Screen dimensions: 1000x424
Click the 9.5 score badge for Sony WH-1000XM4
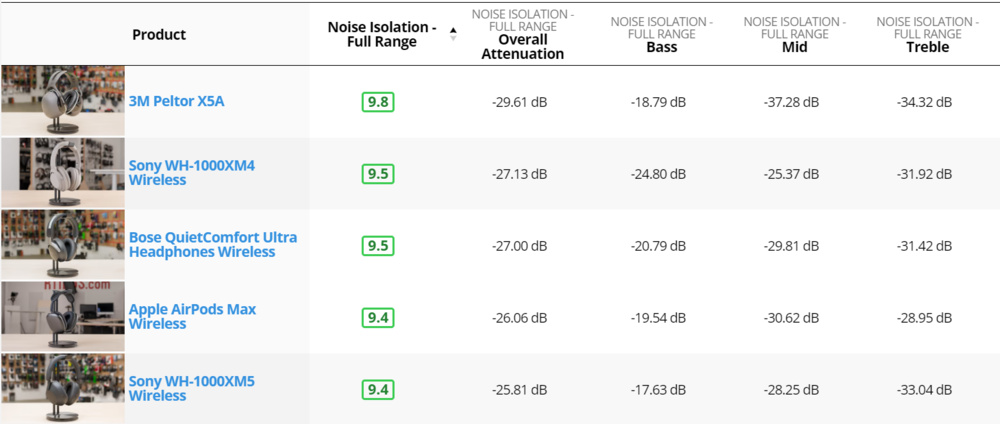point(378,174)
